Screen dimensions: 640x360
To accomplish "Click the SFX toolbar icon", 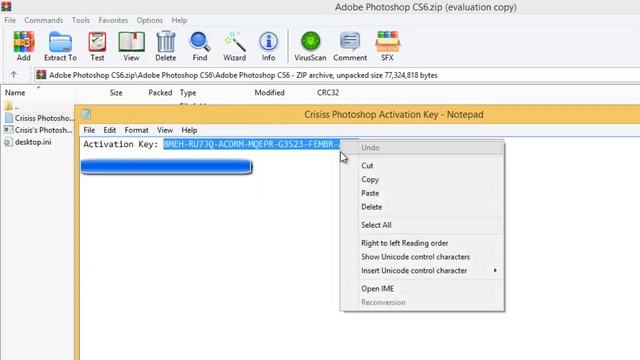I will coord(387,46).
